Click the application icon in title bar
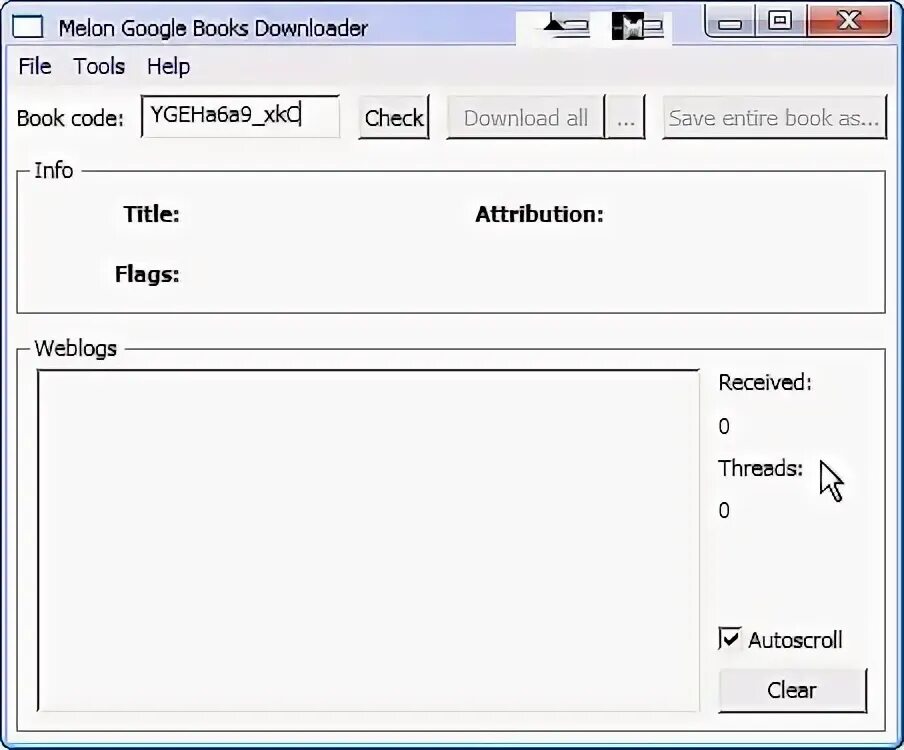Viewport: 904px width, 750px height. (x=28, y=27)
